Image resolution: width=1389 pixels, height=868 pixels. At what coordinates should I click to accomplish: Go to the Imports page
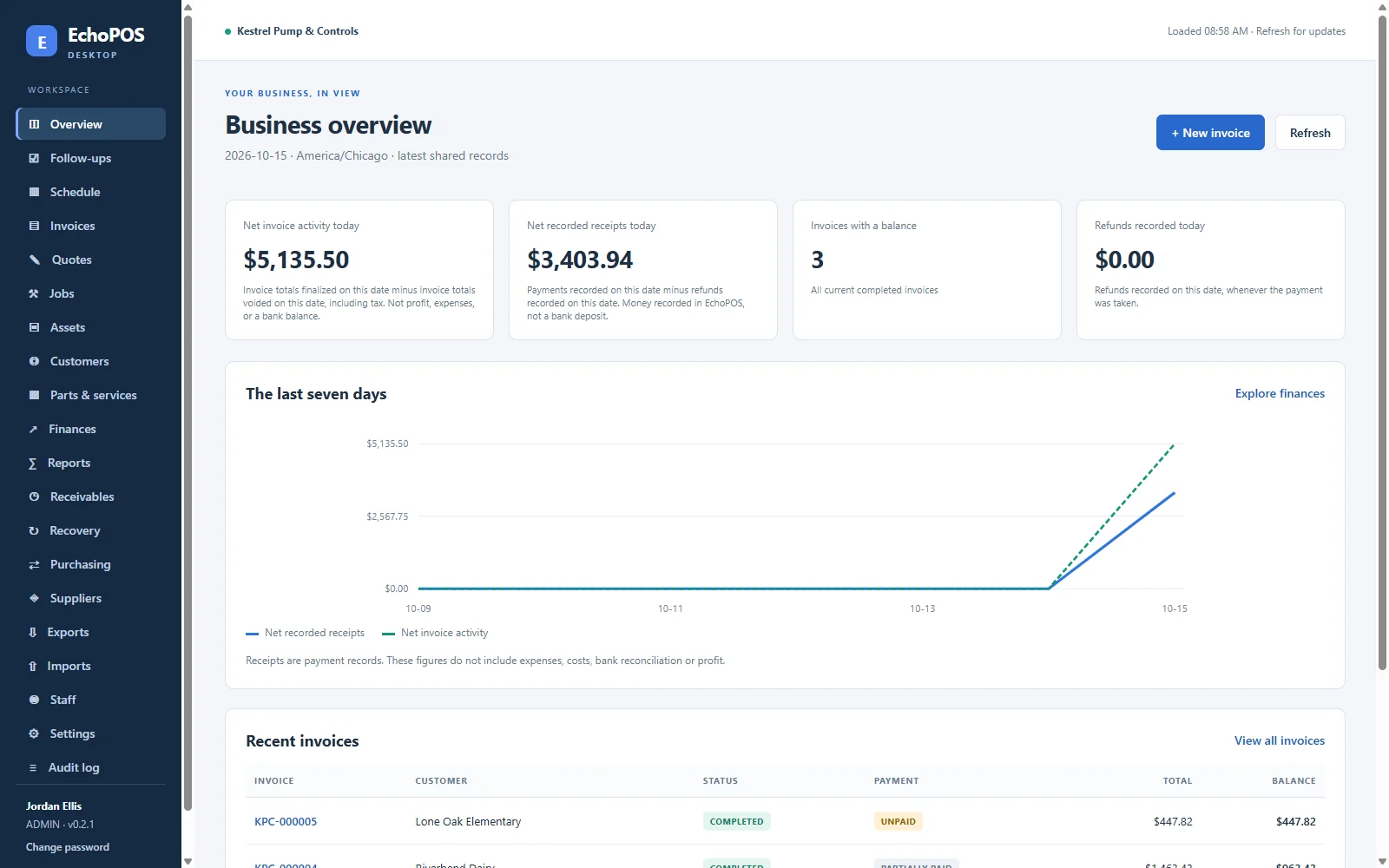pyautogui.click(x=91, y=666)
